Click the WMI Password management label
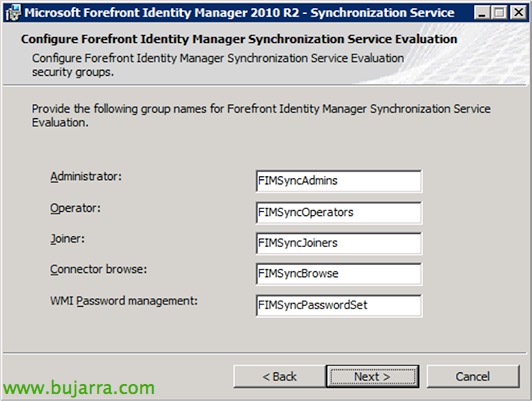Viewport: 532px width, 401px height. tap(124, 301)
